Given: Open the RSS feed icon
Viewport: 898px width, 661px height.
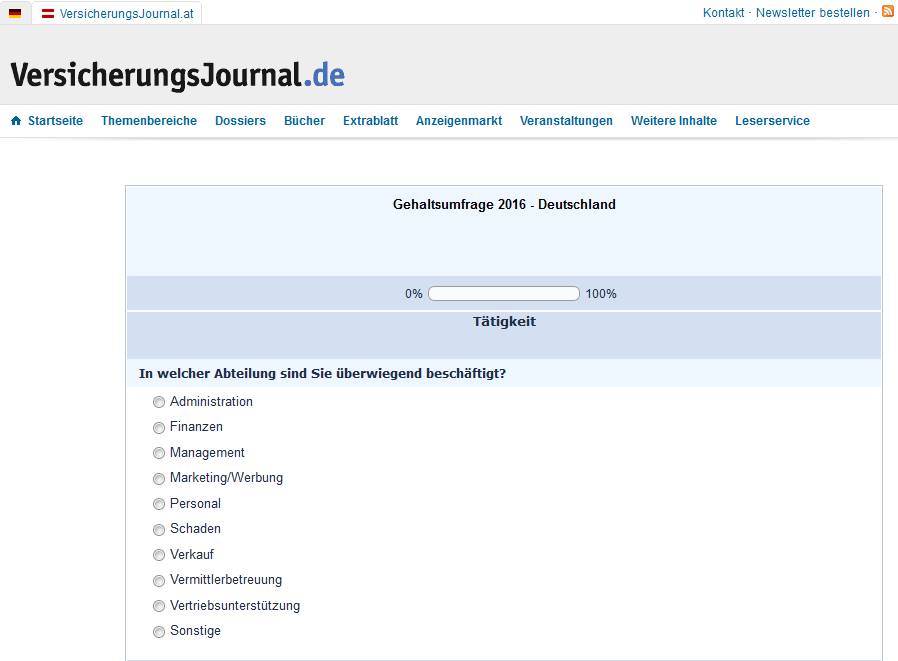Looking at the screenshot, I should (x=888, y=11).
